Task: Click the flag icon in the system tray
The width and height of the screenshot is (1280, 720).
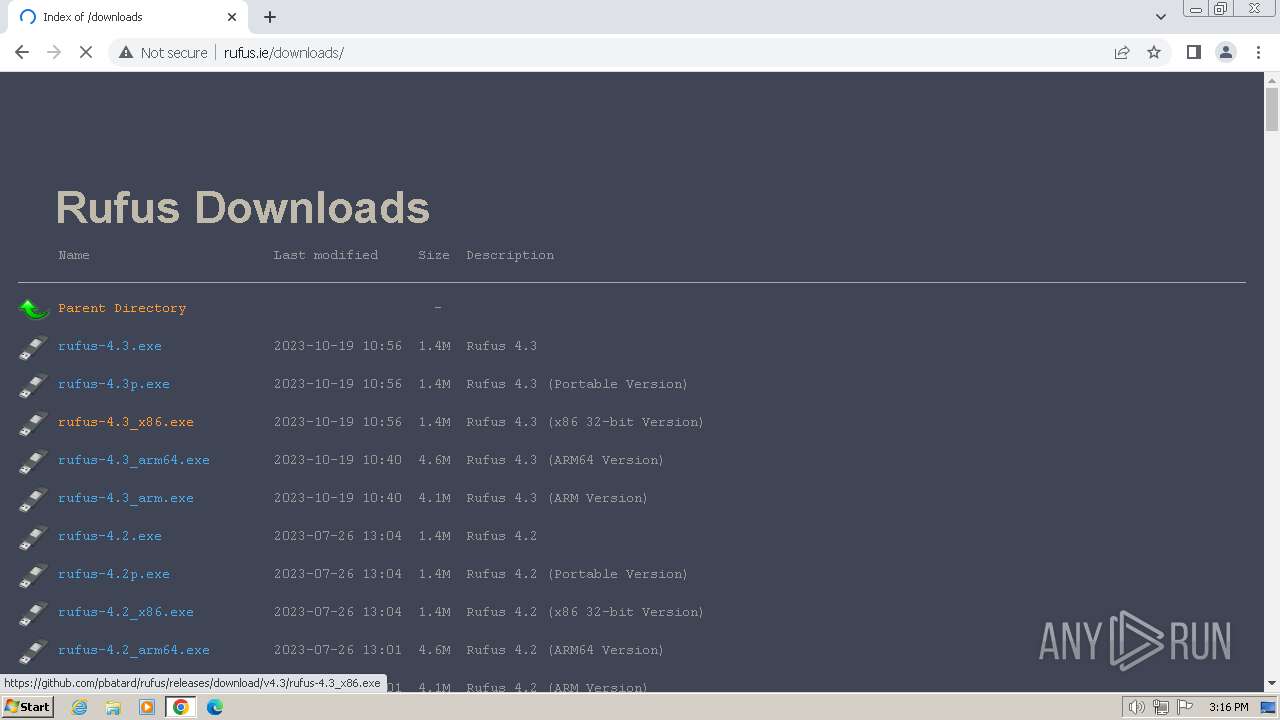Action: point(1185,707)
